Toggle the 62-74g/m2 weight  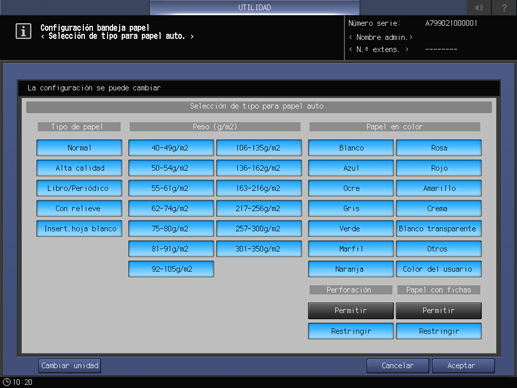click(x=171, y=208)
